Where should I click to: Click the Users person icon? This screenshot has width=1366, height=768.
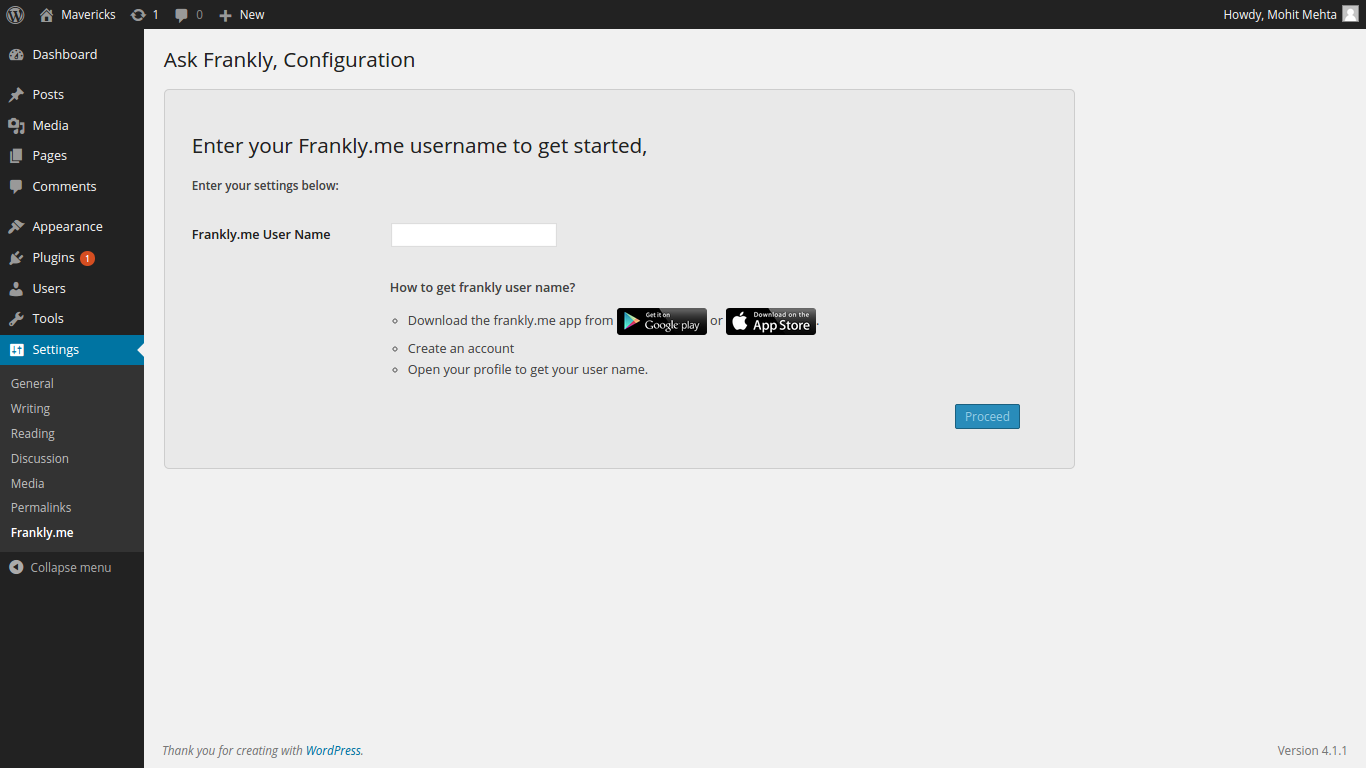(16, 289)
